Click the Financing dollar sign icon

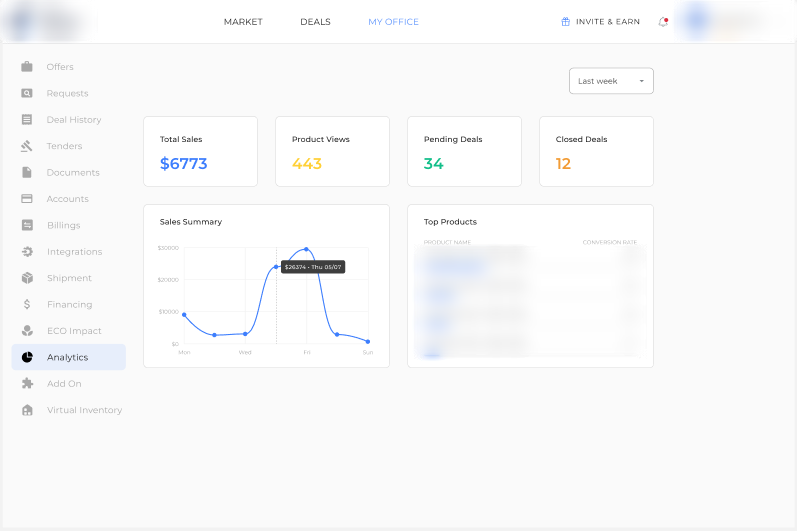point(27,304)
